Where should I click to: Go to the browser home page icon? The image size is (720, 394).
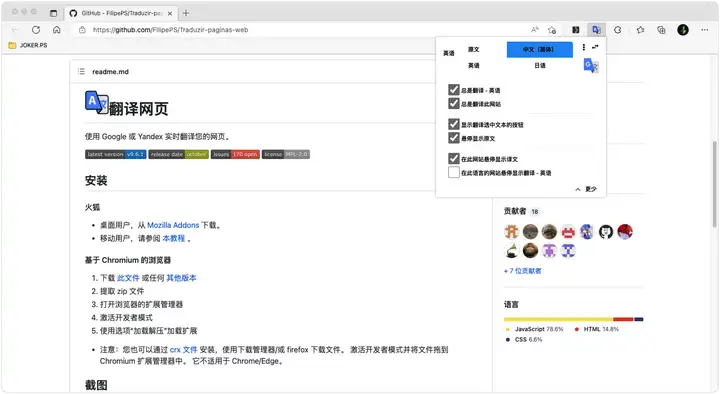[56, 30]
